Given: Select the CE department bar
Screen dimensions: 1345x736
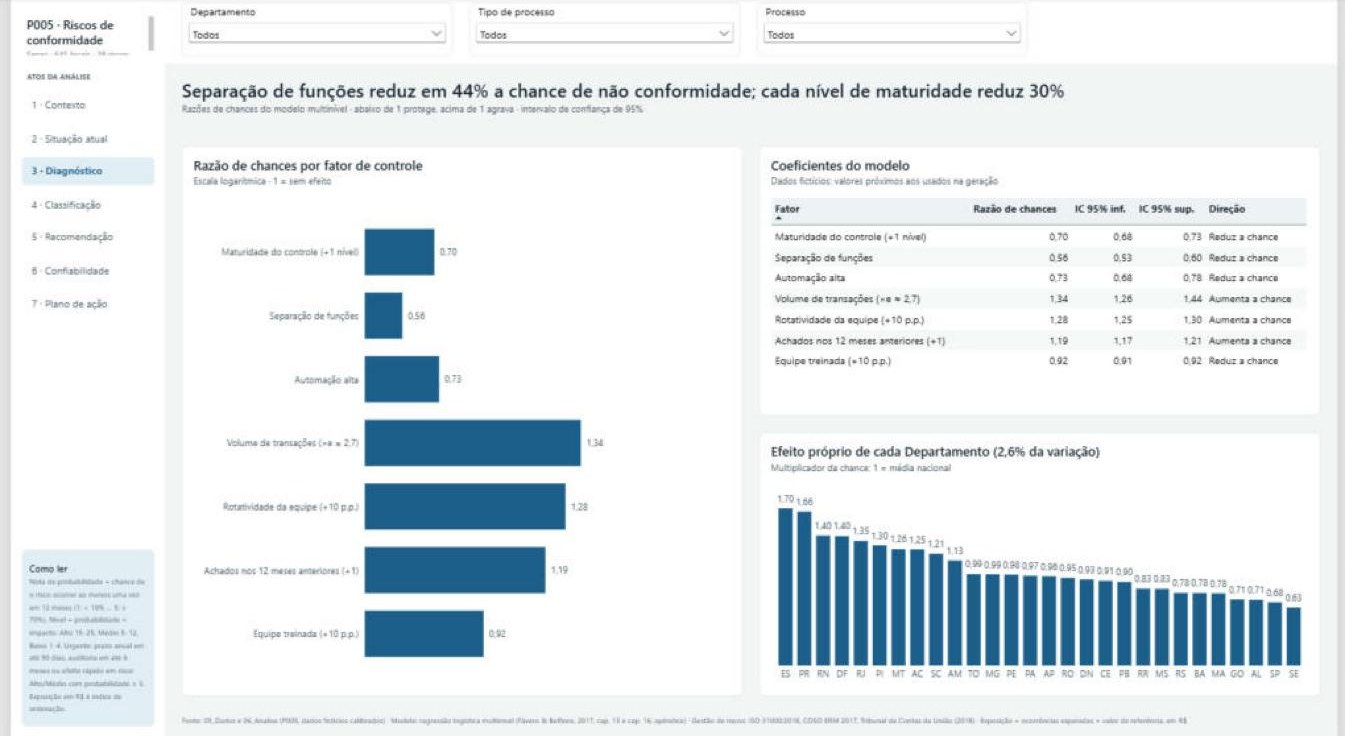Looking at the screenshot, I should [x=1105, y=624].
